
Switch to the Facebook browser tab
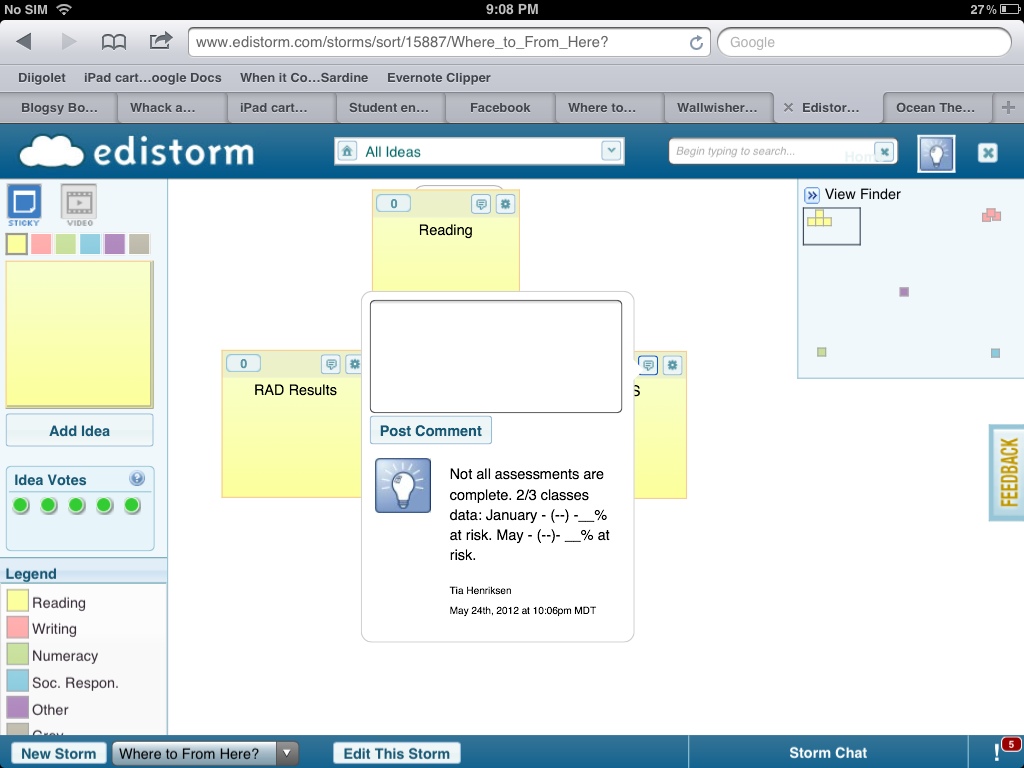500,107
